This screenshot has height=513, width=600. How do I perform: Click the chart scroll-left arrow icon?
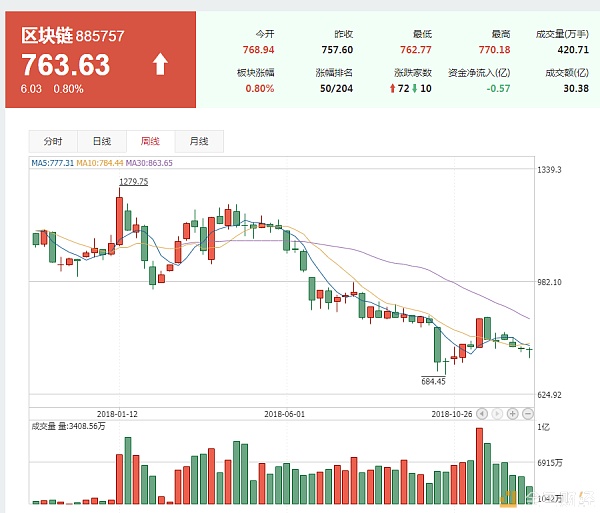(482, 414)
